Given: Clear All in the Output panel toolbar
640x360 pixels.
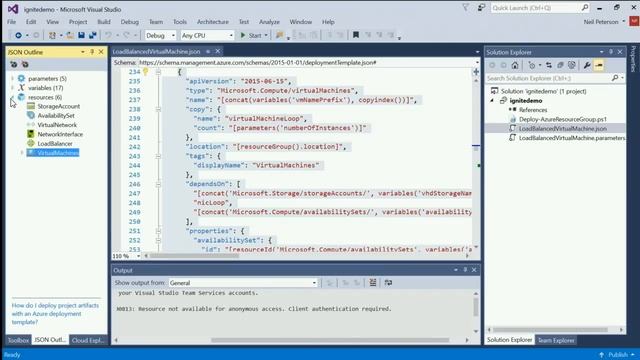Looking at the screenshot, I should pyautogui.click(x=373, y=283).
